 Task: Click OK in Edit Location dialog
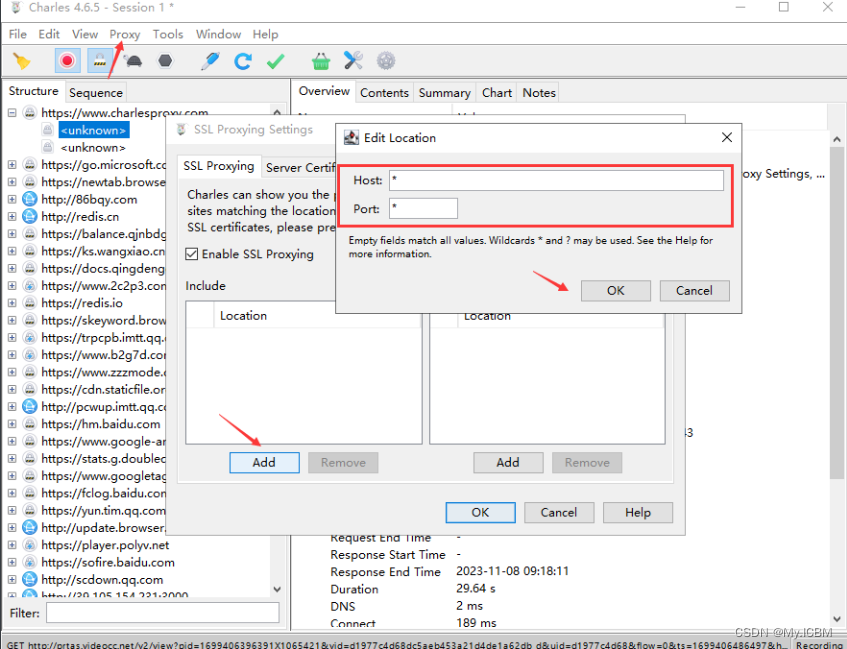[x=615, y=291]
